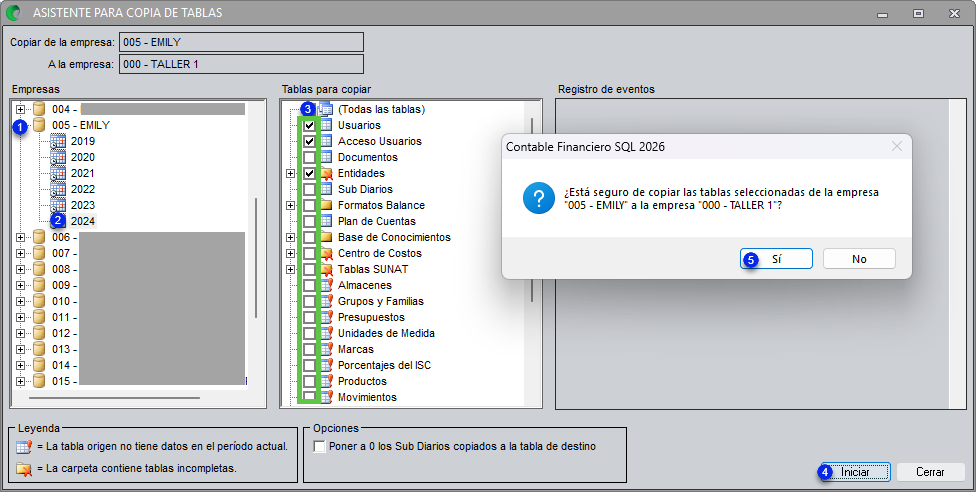Click the Entidades folder icon

click(326, 173)
